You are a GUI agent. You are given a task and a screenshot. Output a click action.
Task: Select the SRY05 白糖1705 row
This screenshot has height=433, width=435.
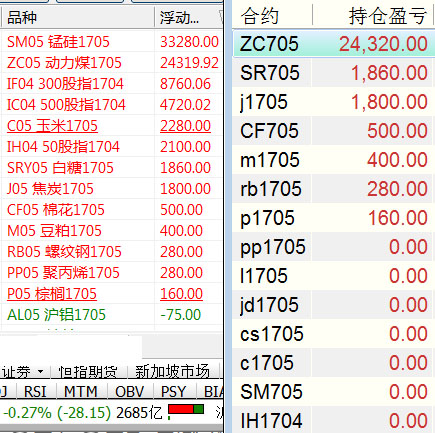(x=112, y=168)
